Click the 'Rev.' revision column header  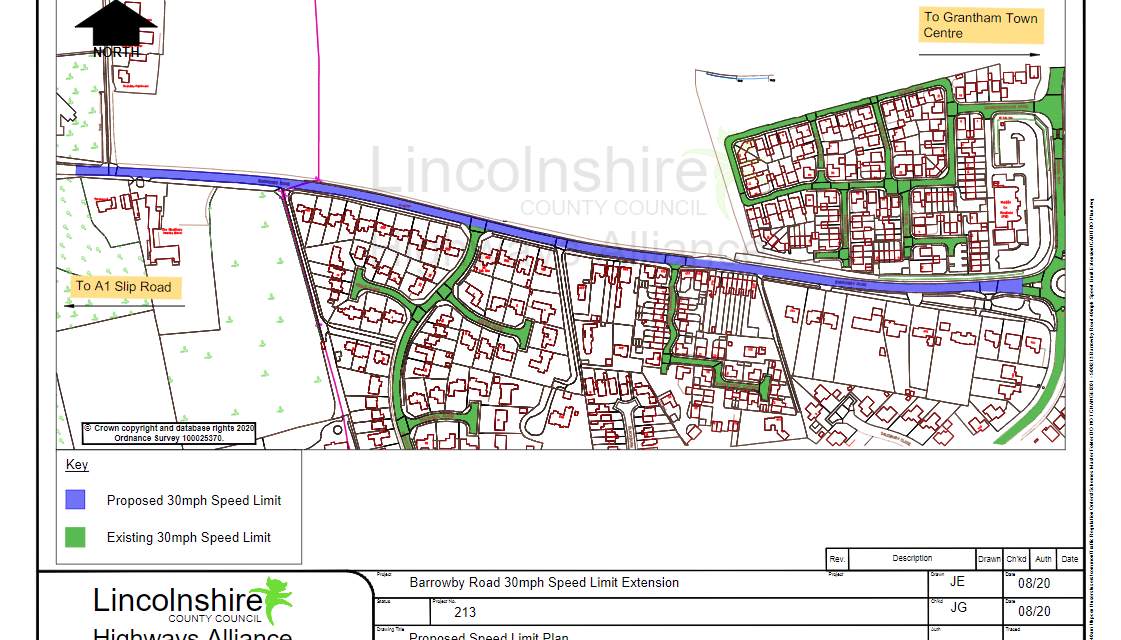click(x=837, y=559)
